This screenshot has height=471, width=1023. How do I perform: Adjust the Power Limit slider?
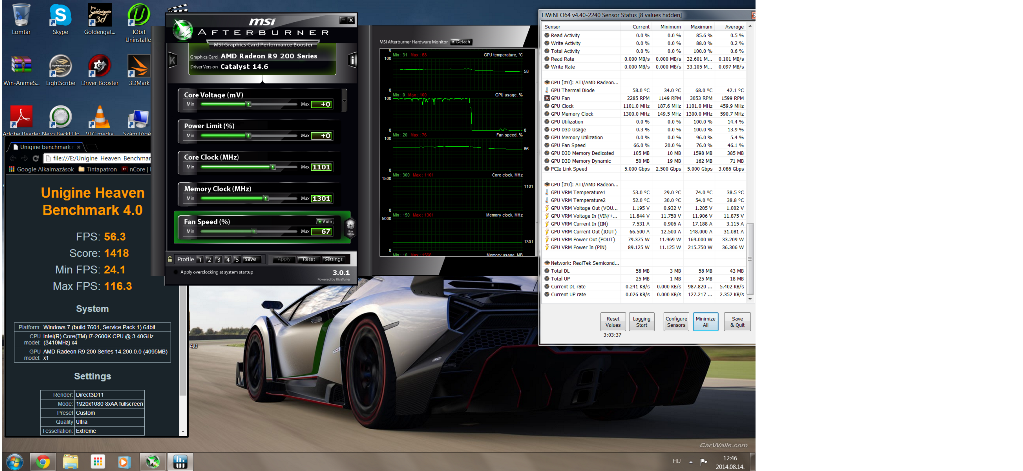(249, 136)
